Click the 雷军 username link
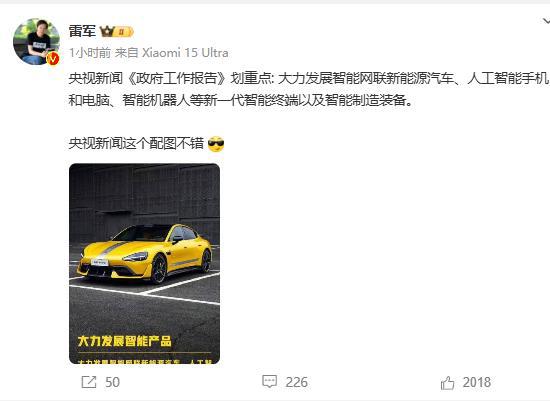The height and width of the screenshot is (401, 550). pyautogui.click(x=82, y=32)
